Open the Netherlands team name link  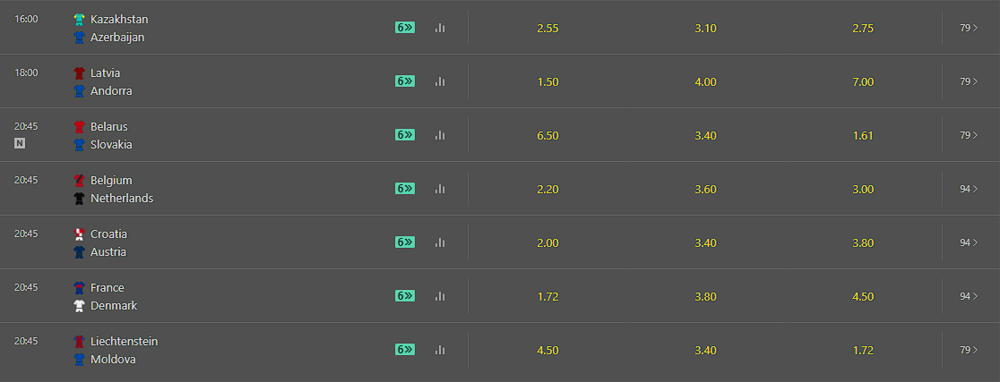click(x=122, y=198)
